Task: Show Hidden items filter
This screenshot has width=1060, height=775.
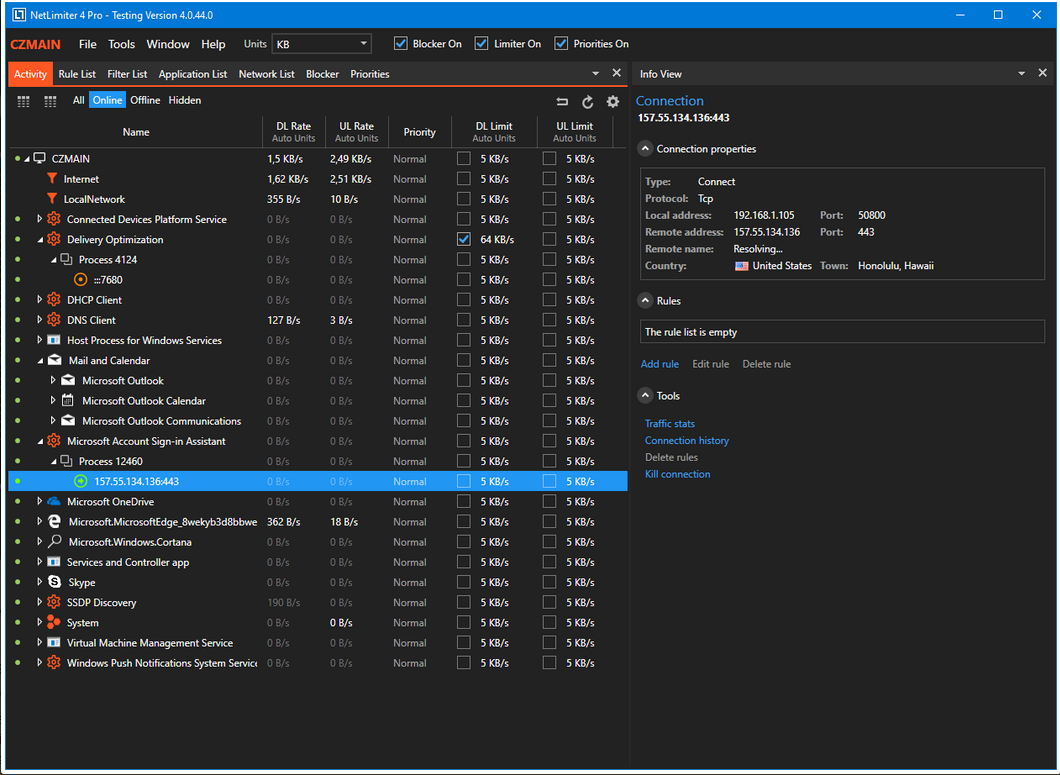Action: (x=185, y=100)
